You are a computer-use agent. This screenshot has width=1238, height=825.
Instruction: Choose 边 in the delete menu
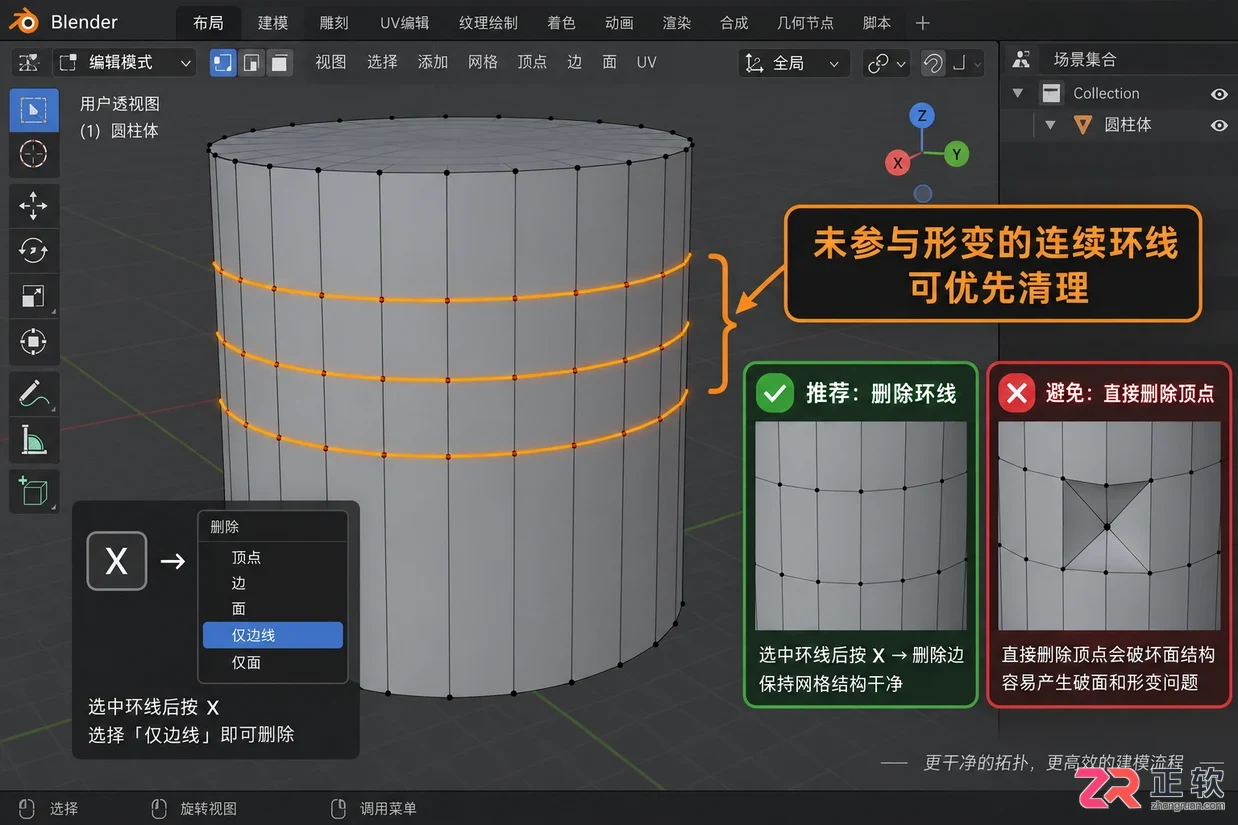(273, 583)
